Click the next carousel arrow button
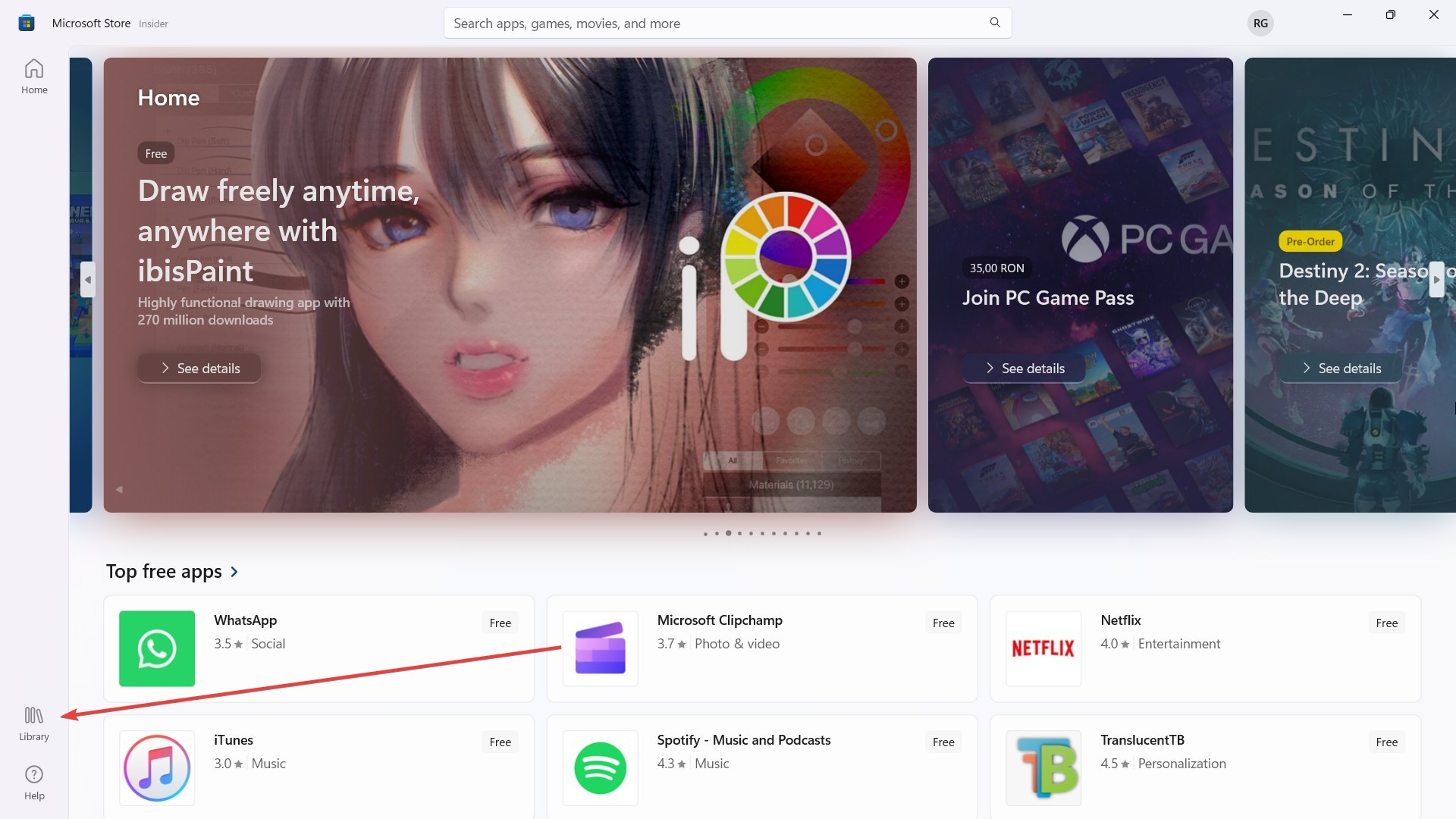The width and height of the screenshot is (1456, 819). [x=1438, y=281]
